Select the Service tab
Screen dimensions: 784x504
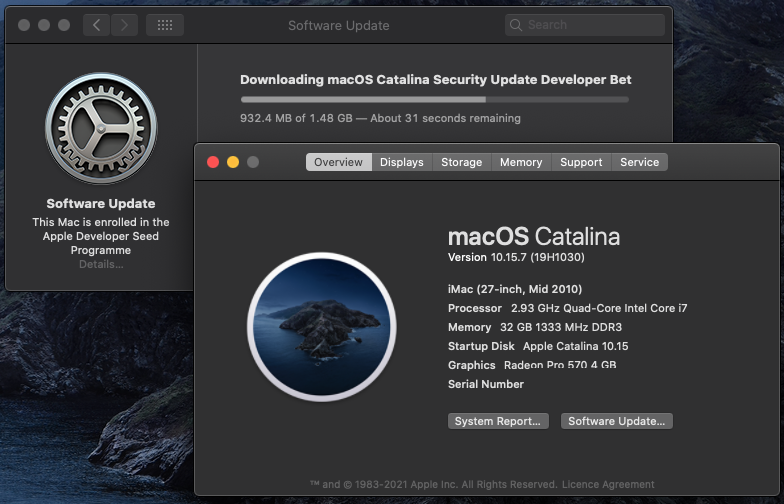point(640,162)
